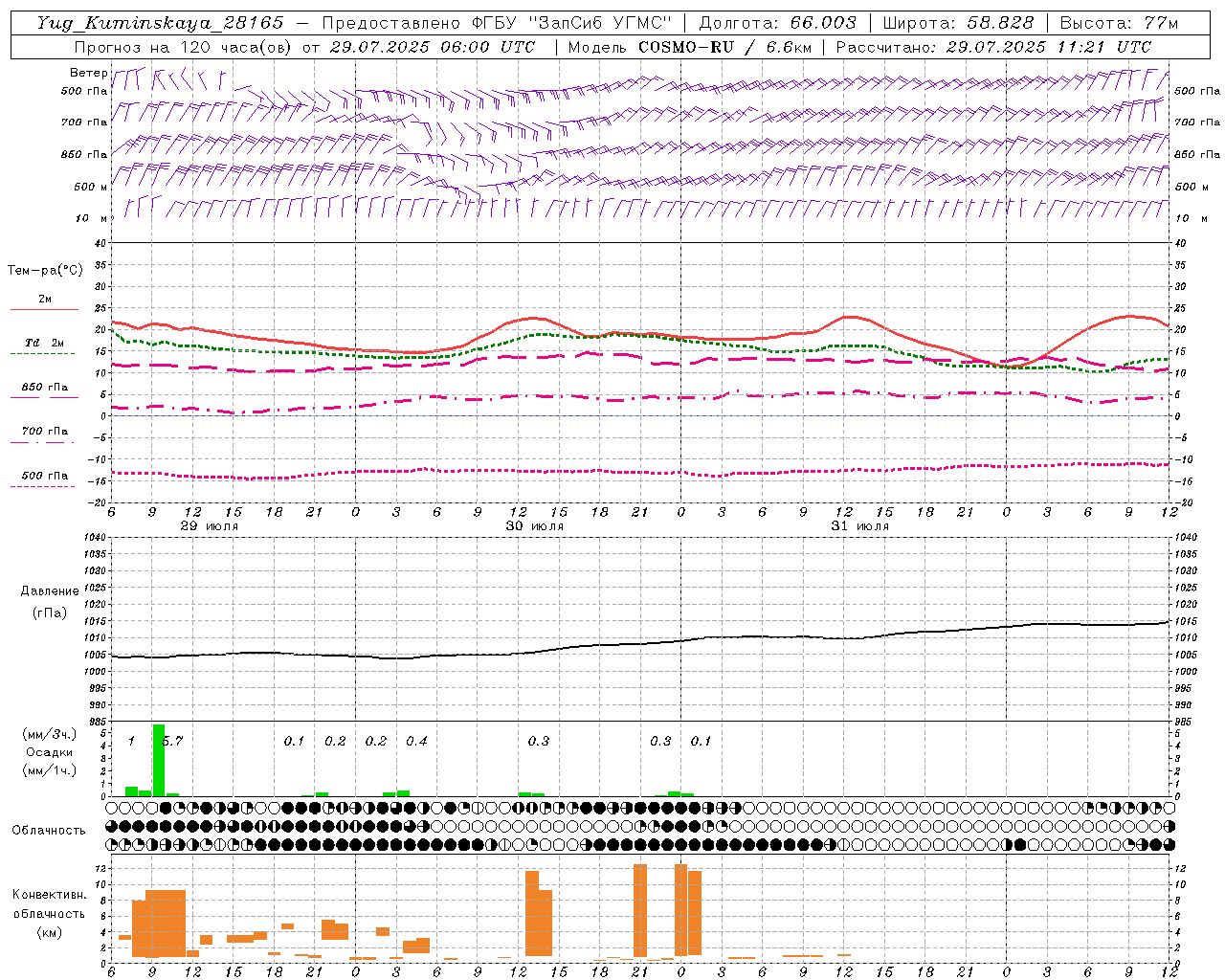The image size is (1225, 980).
Task: Click the 31 июля date label
Action: point(860,526)
